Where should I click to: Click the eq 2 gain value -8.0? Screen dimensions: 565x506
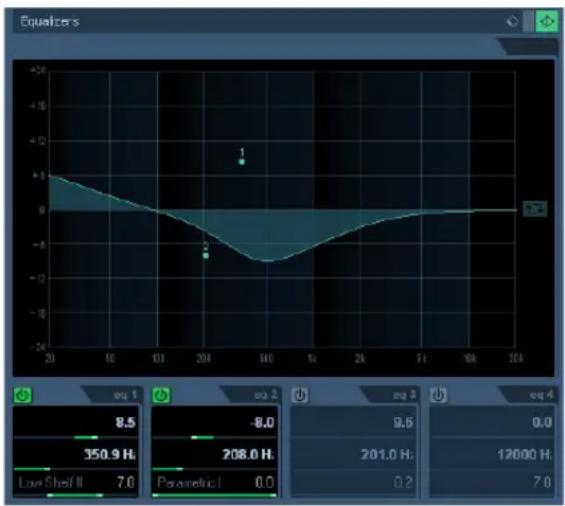pos(262,422)
